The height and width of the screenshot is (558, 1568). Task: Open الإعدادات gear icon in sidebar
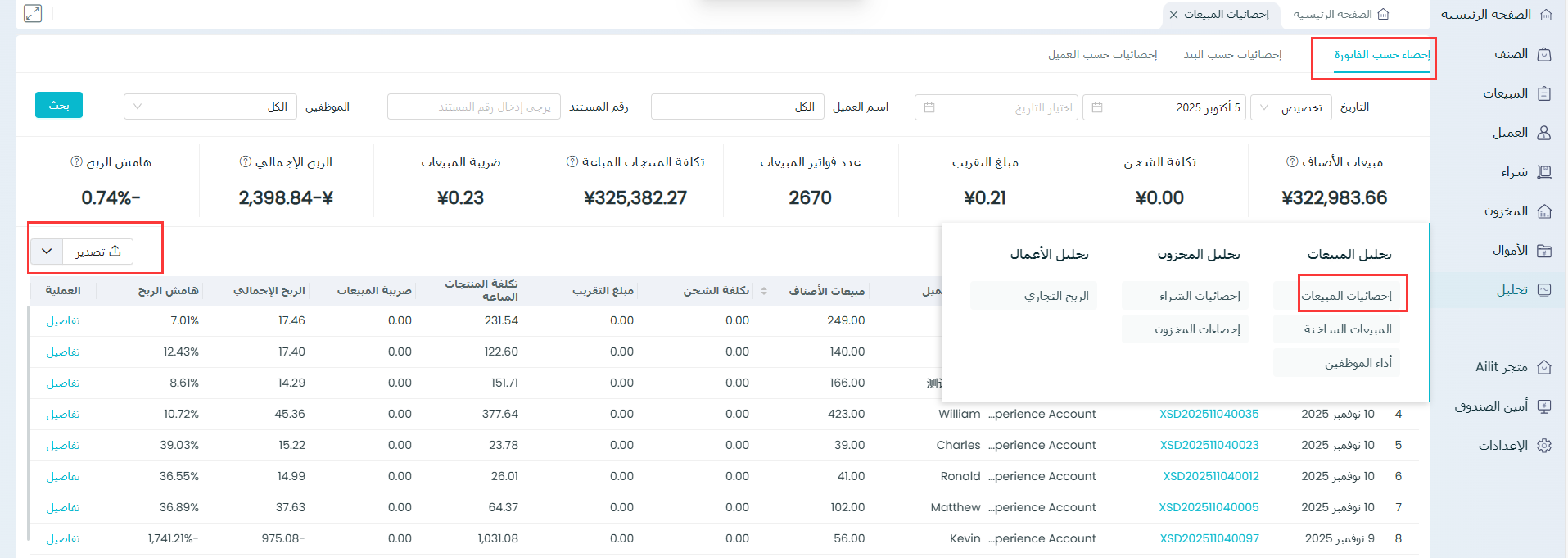point(1544,446)
